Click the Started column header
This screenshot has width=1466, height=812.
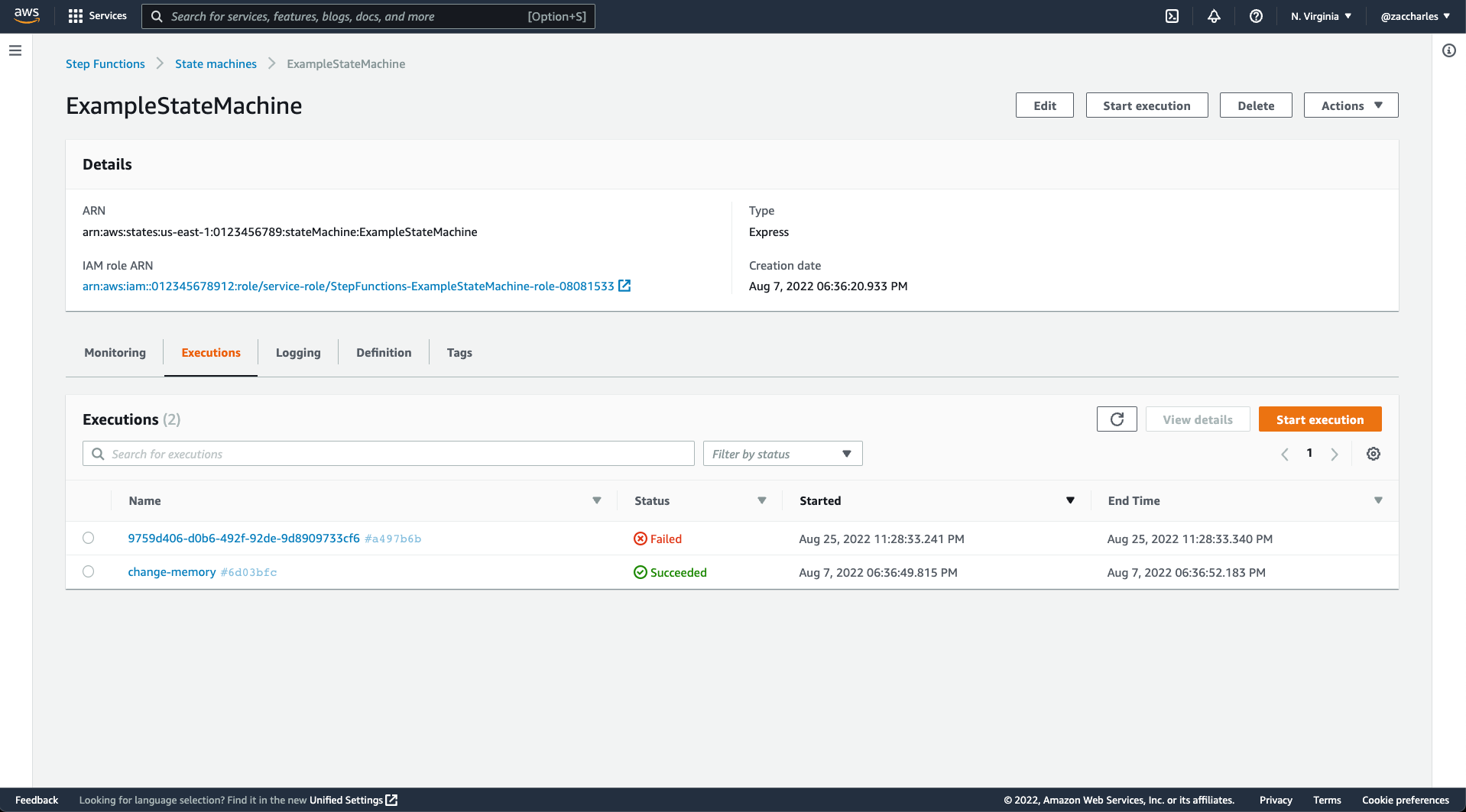(x=820, y=500)
